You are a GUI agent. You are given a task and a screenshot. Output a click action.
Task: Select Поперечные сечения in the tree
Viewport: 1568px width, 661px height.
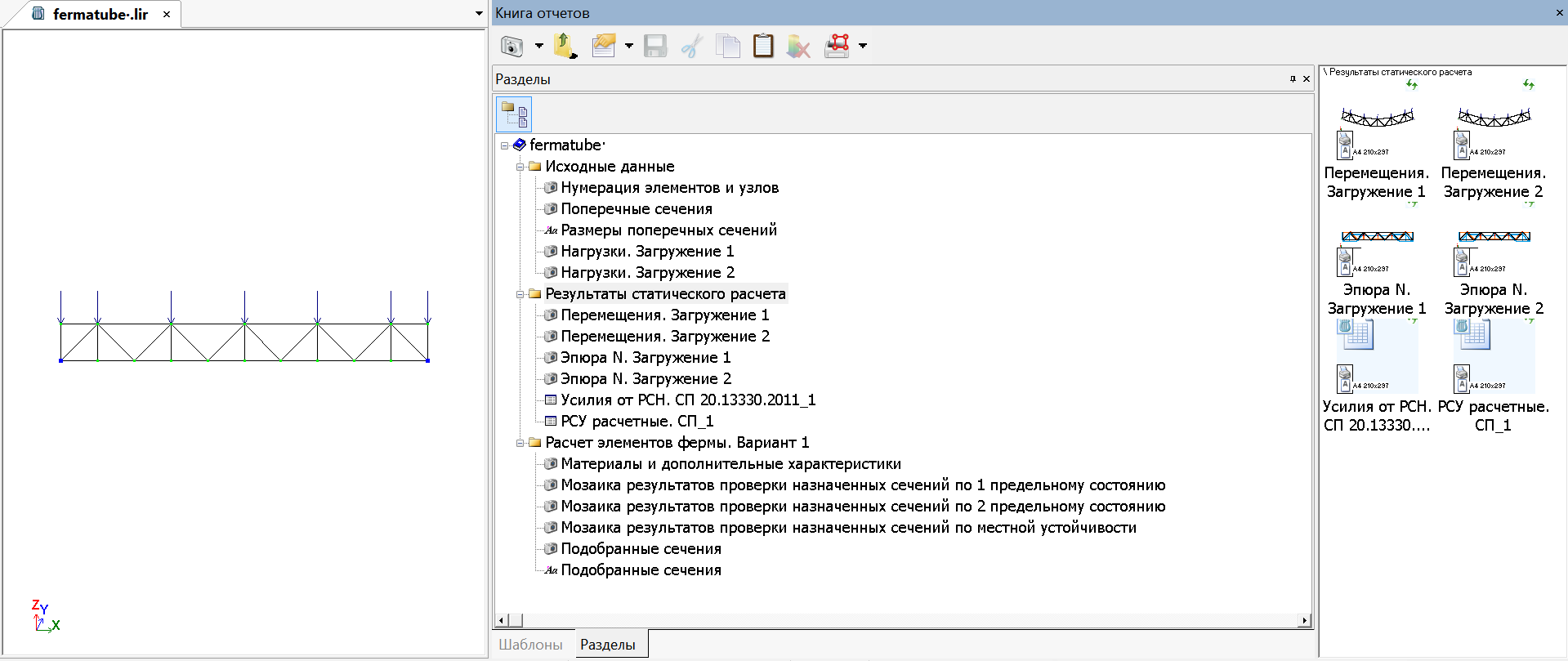[636, 209]
